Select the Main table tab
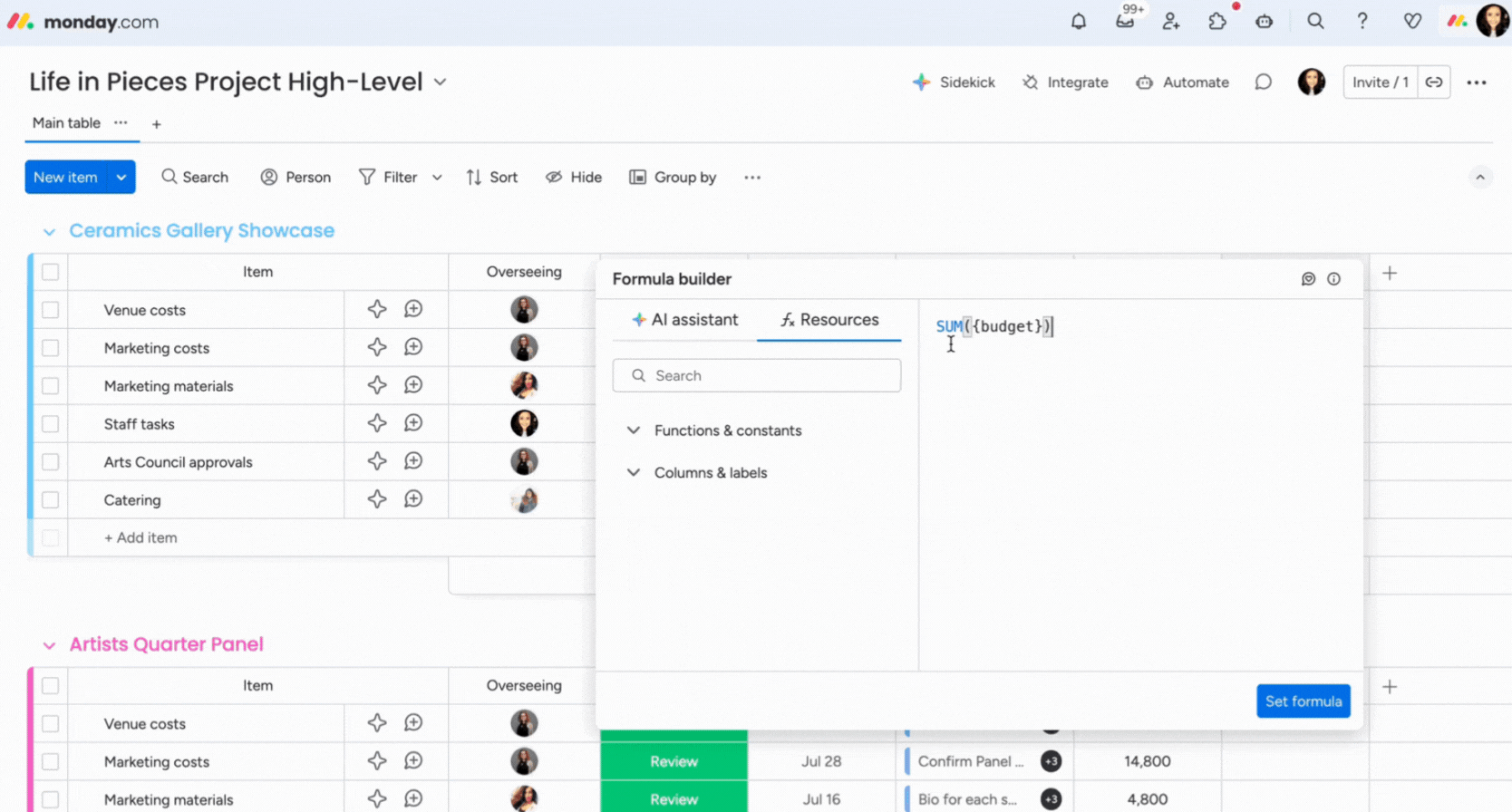1512x812 pixels. 66,123
